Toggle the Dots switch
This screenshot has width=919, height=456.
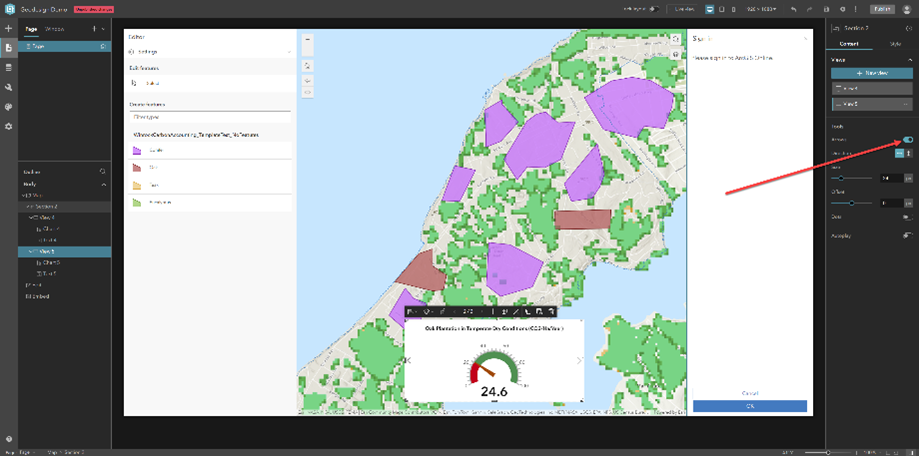pos(908,217)
